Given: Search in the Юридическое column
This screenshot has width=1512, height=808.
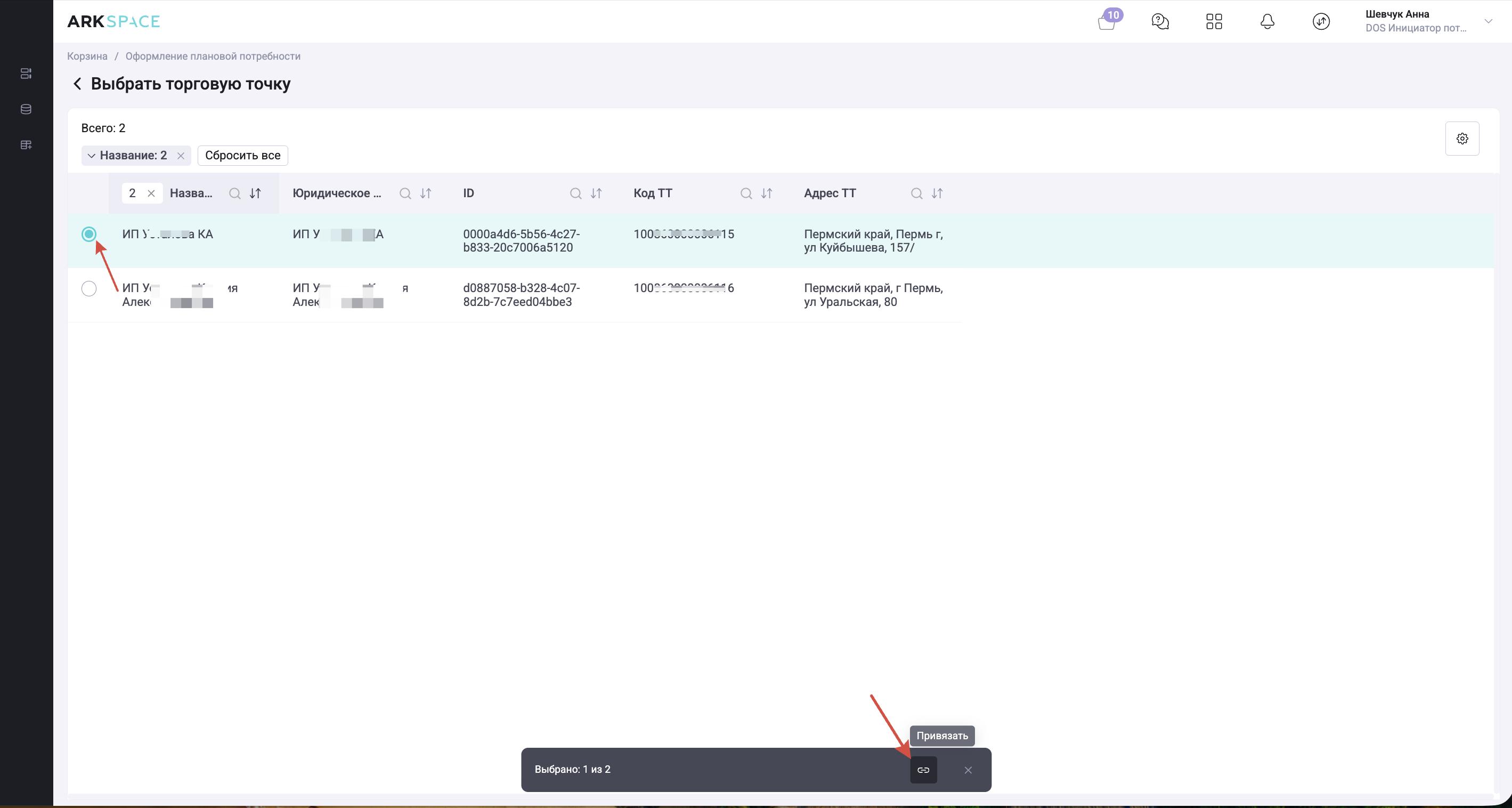Looking at the screenshot, I should point(405,193).
